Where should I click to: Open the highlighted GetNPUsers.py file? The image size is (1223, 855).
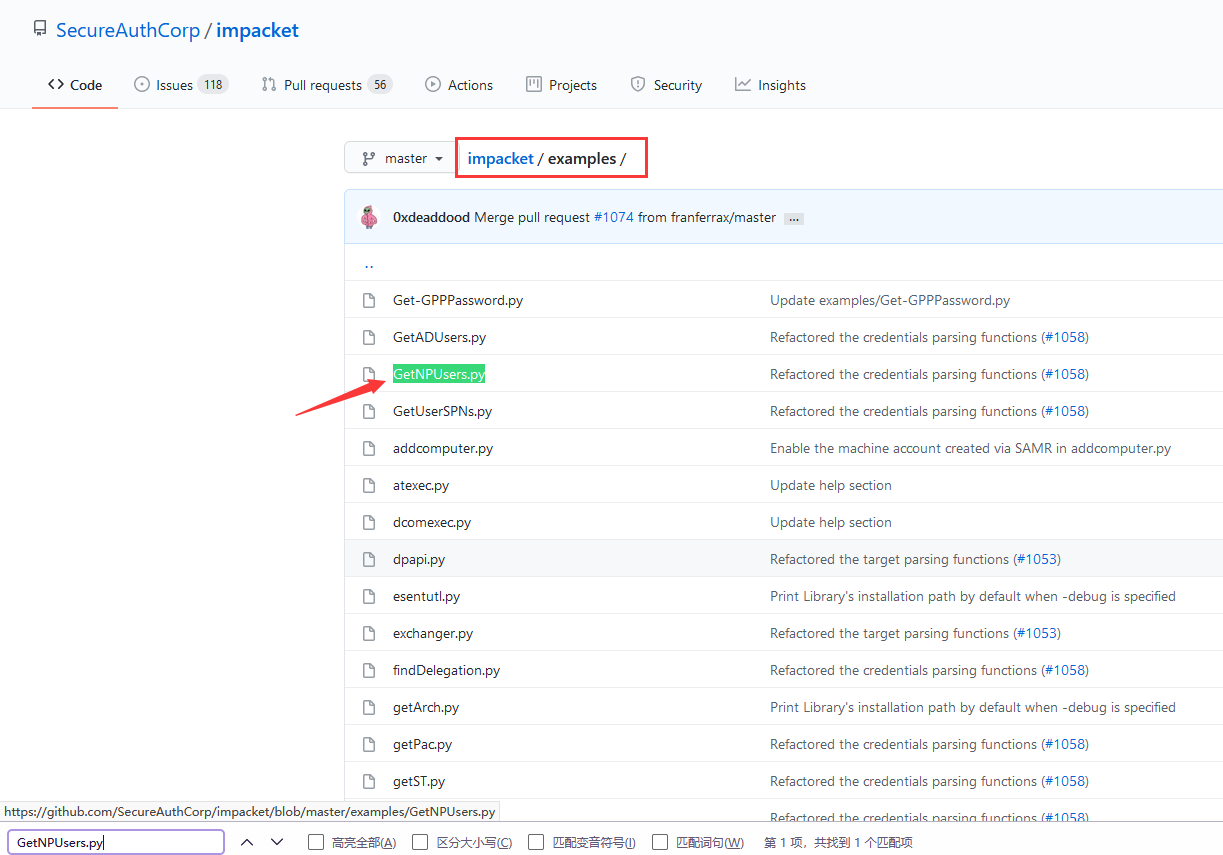click(x=439, y=374)
